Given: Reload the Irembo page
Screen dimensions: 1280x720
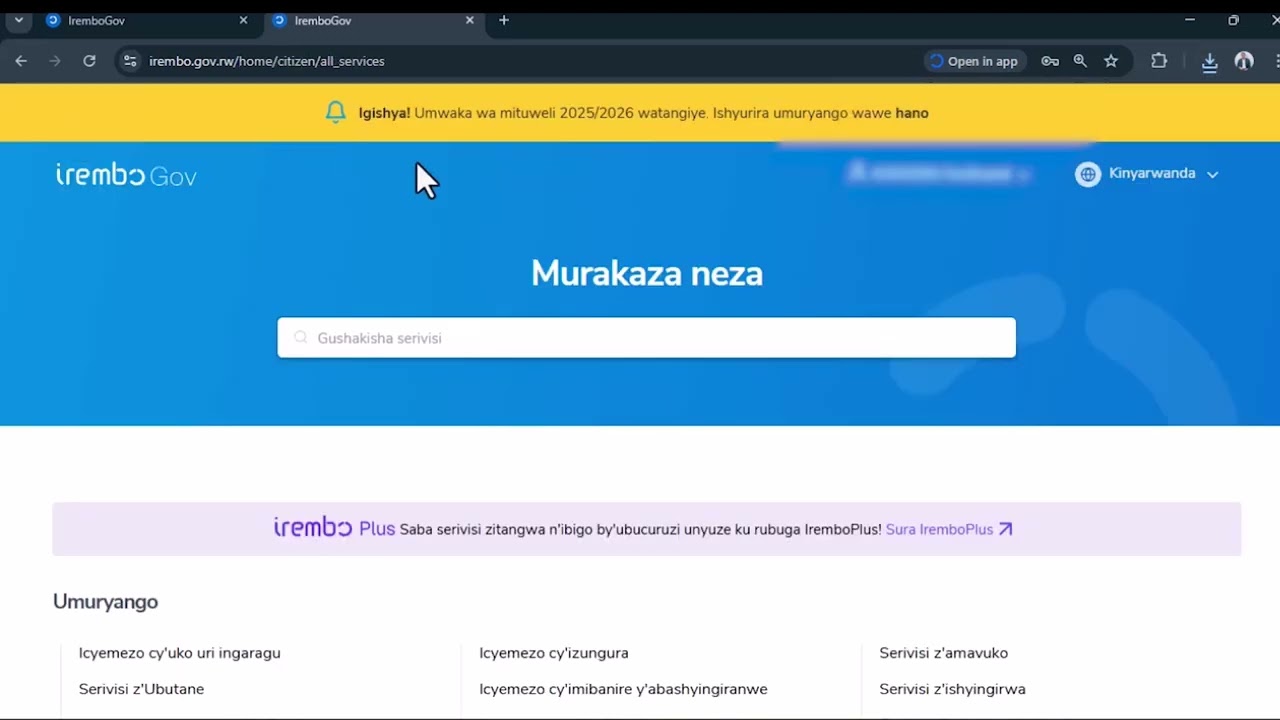Looking at the screenshot, I should coord(89,61).
